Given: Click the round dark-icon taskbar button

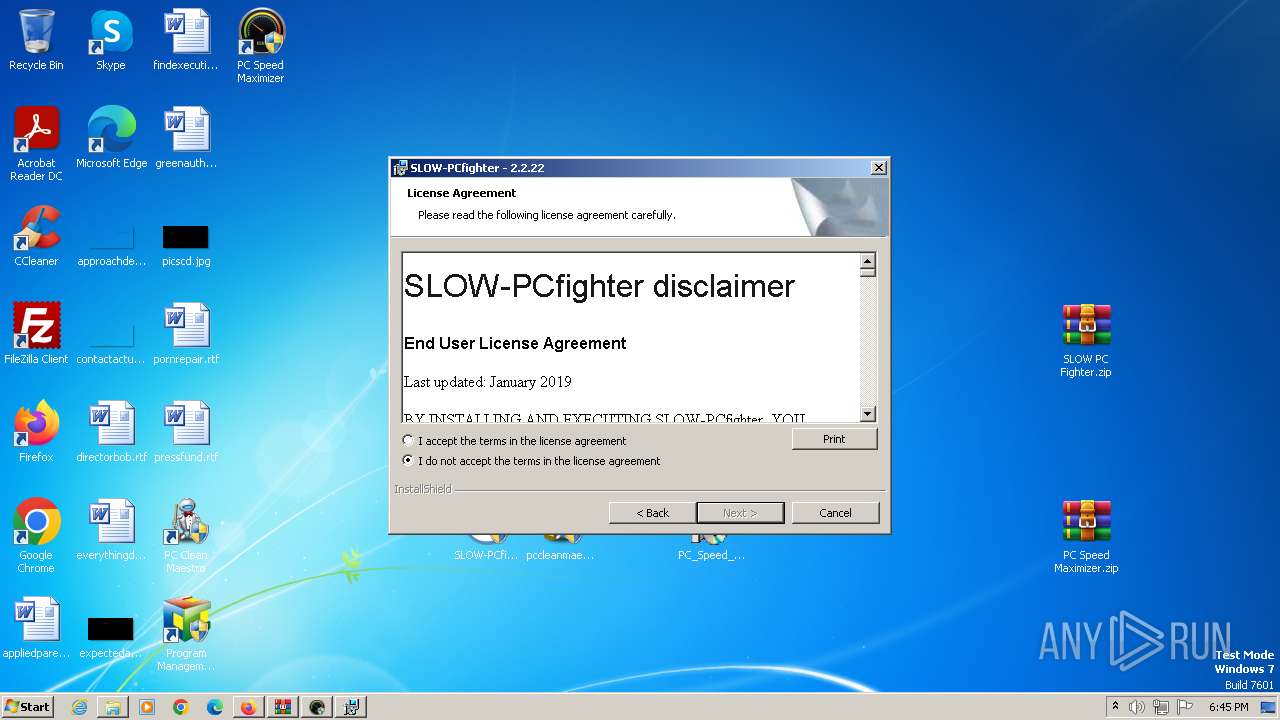Looking at the screenshot, I should (317, 707).
